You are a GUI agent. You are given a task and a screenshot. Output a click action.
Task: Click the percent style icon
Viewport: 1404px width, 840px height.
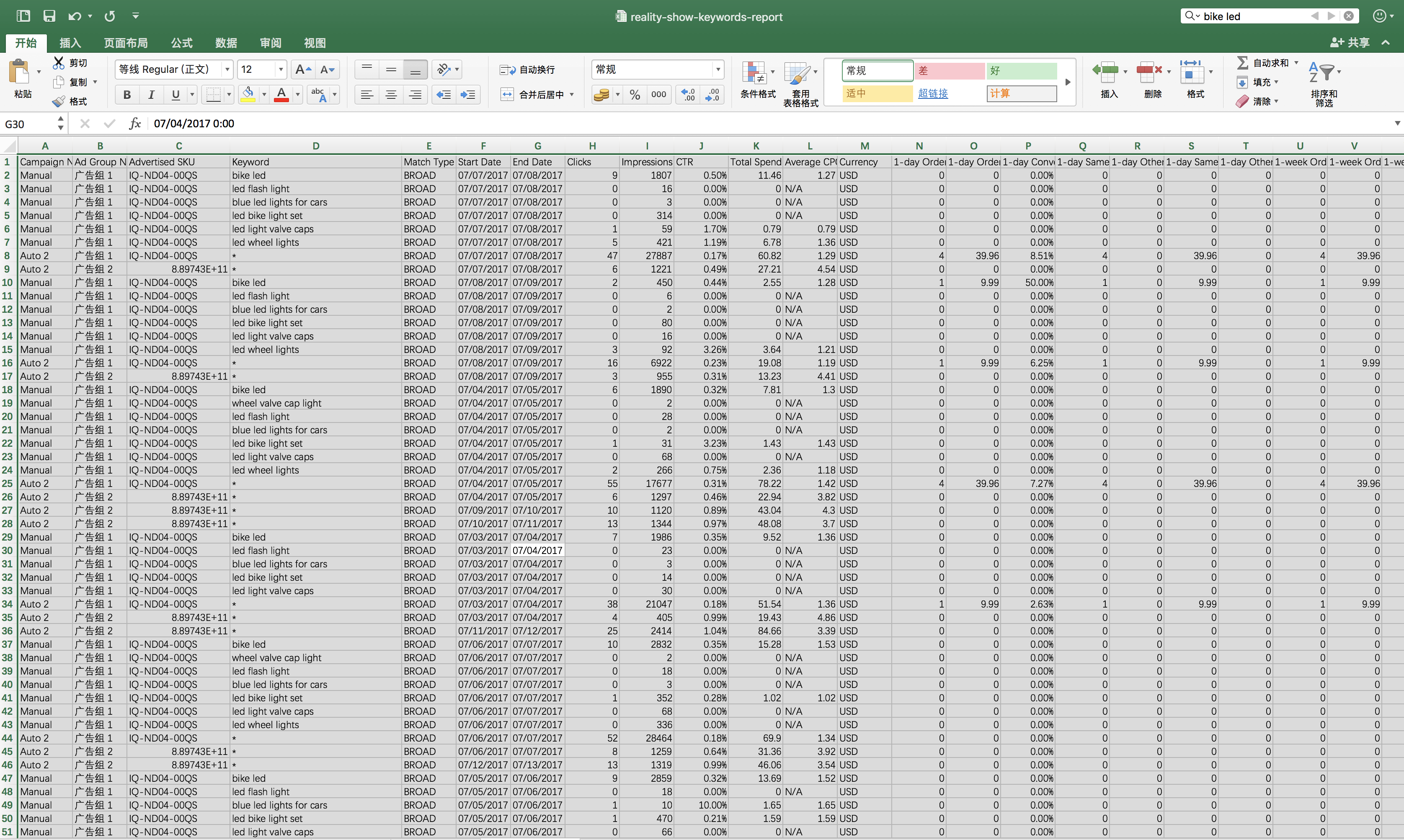635,95
